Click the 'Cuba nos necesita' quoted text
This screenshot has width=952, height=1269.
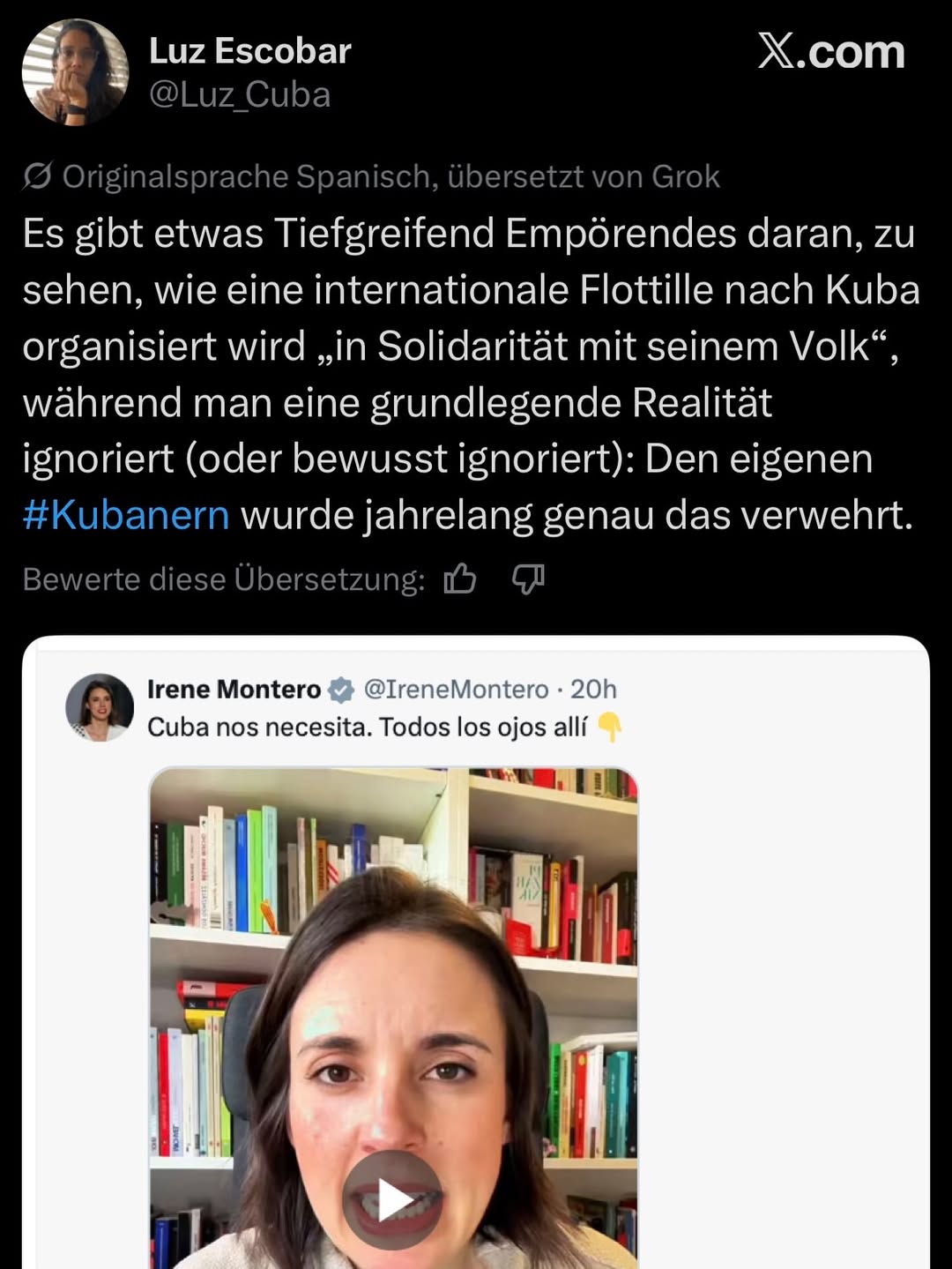coord(367,728)
